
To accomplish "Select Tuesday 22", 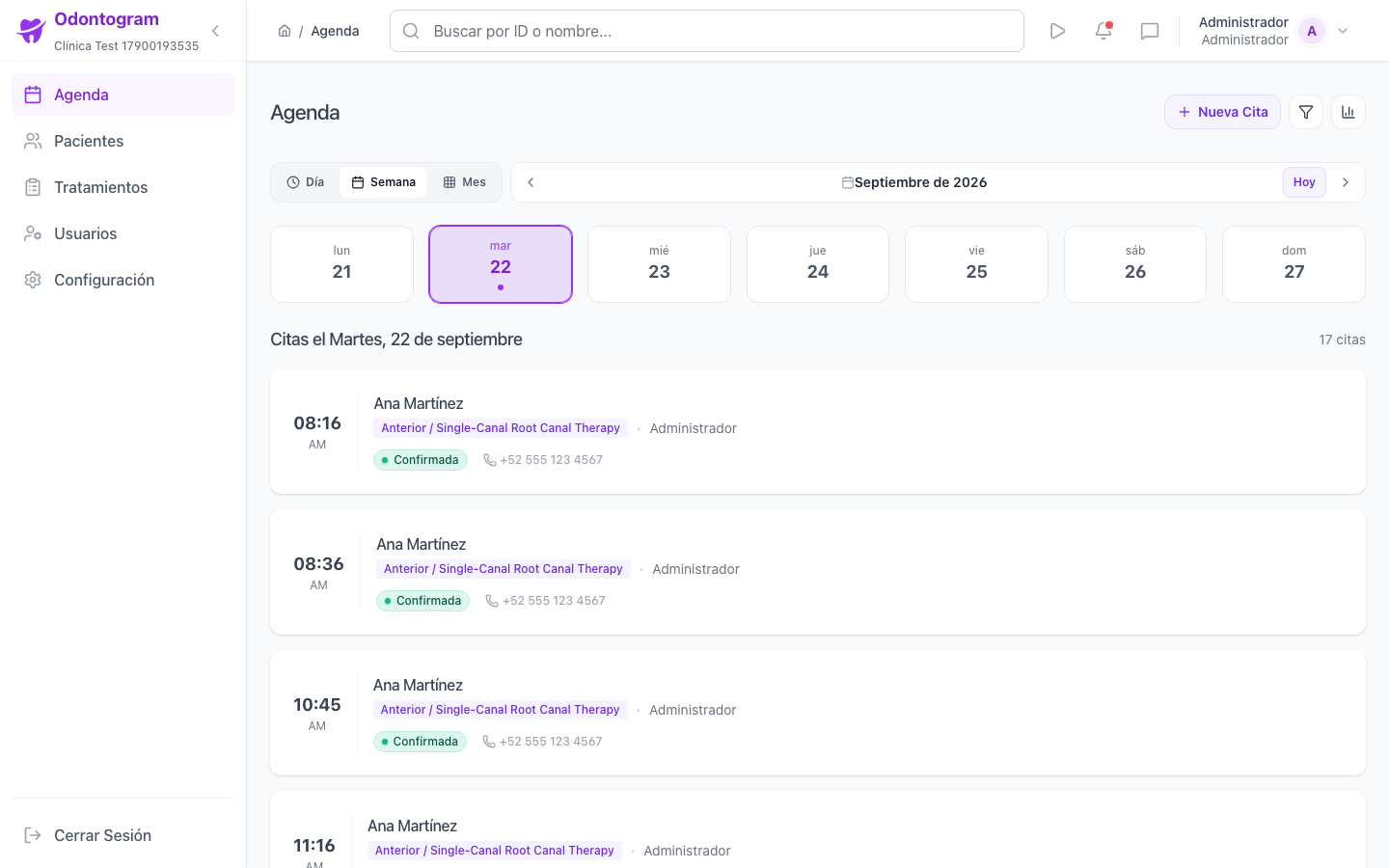I will [x=501, y=264].
